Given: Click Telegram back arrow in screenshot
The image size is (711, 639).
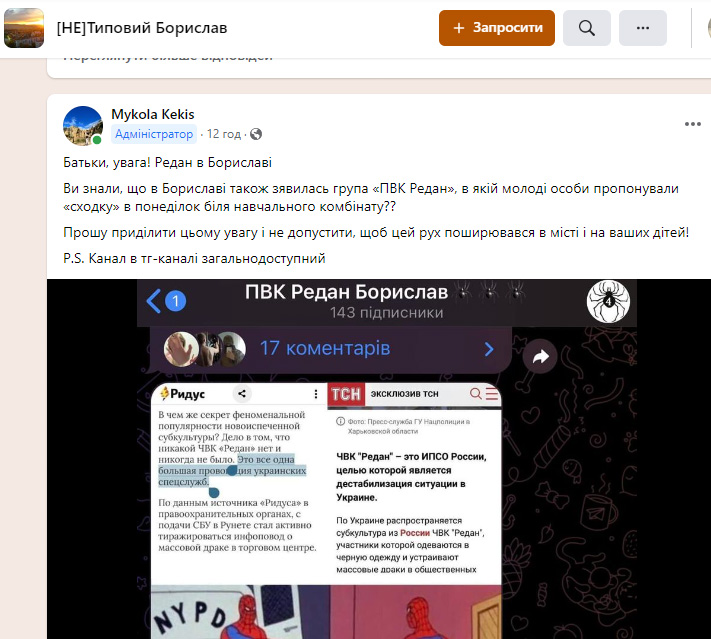Looking at the screenshot, I should [154, 301].
